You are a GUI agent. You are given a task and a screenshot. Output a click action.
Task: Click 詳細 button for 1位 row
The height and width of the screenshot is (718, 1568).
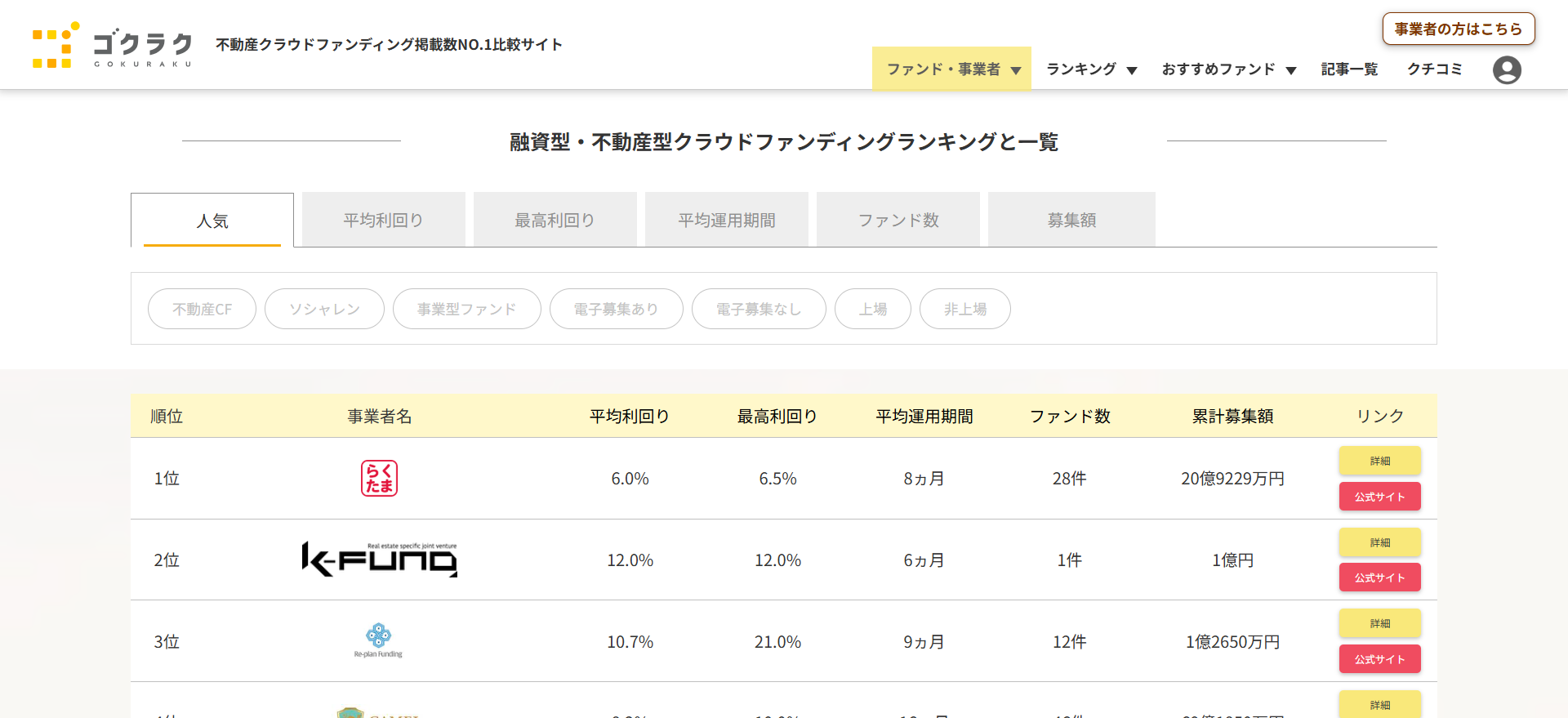pos(1379,461)
